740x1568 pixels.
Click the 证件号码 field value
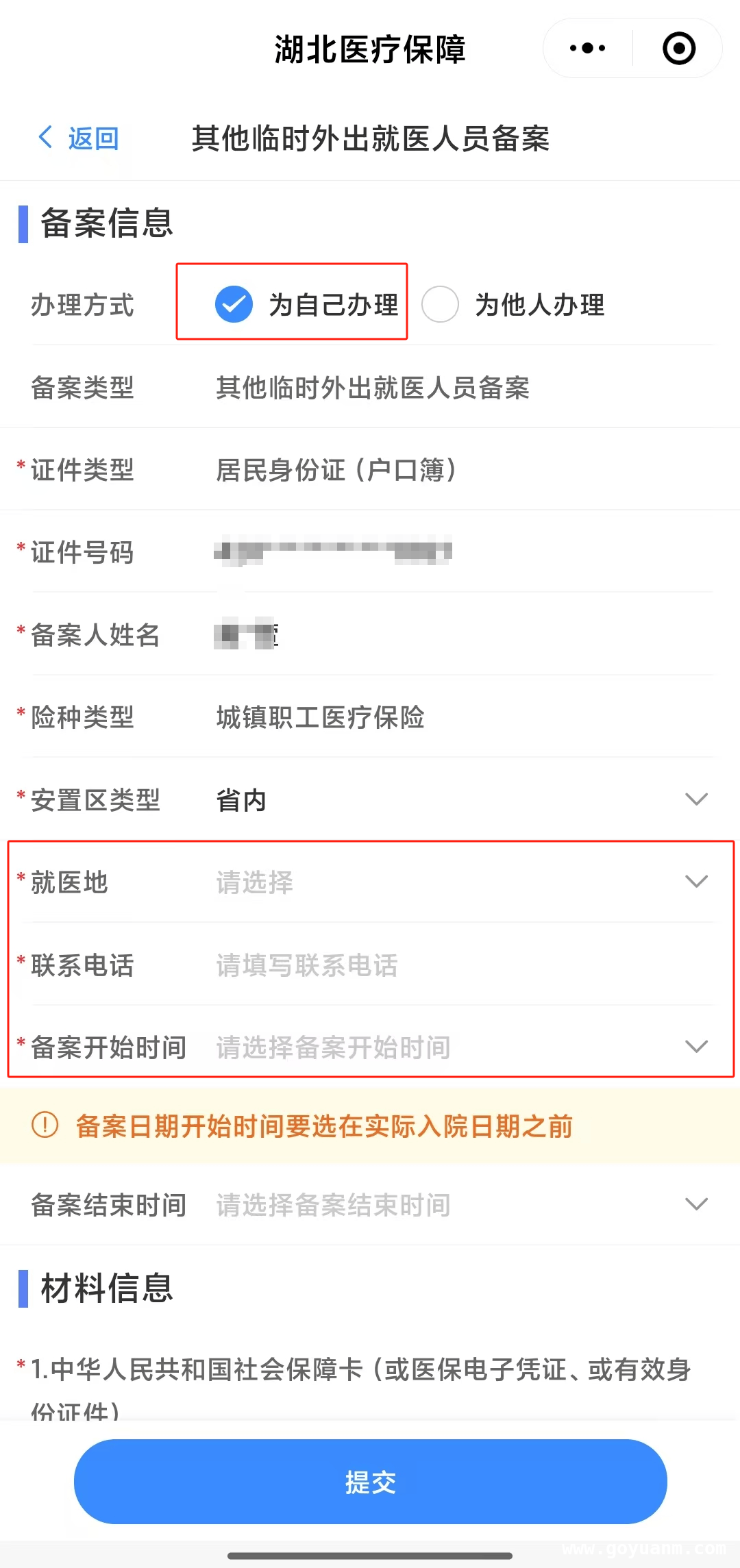point(333,551)
